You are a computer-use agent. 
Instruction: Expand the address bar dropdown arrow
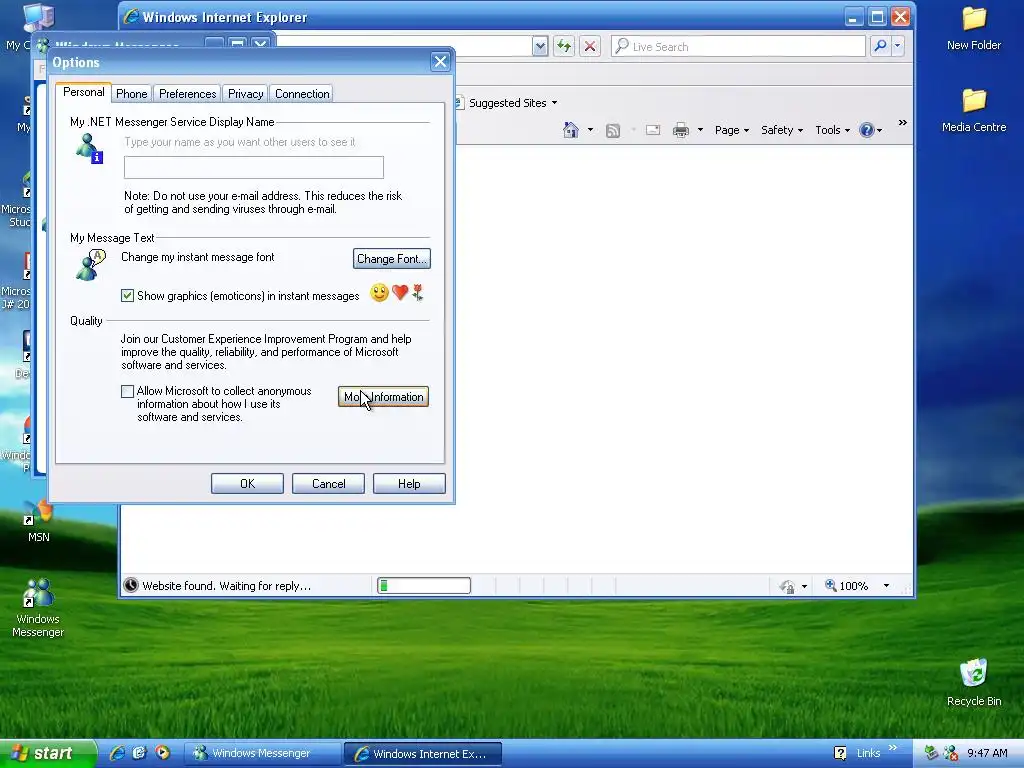coord(540,46)
